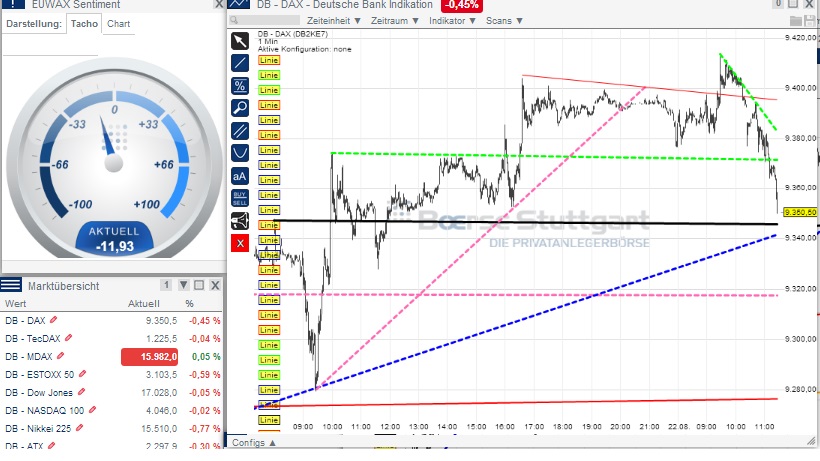
Task: Click the 17.028,0 Dow Jones value
Action: [159, 393]
